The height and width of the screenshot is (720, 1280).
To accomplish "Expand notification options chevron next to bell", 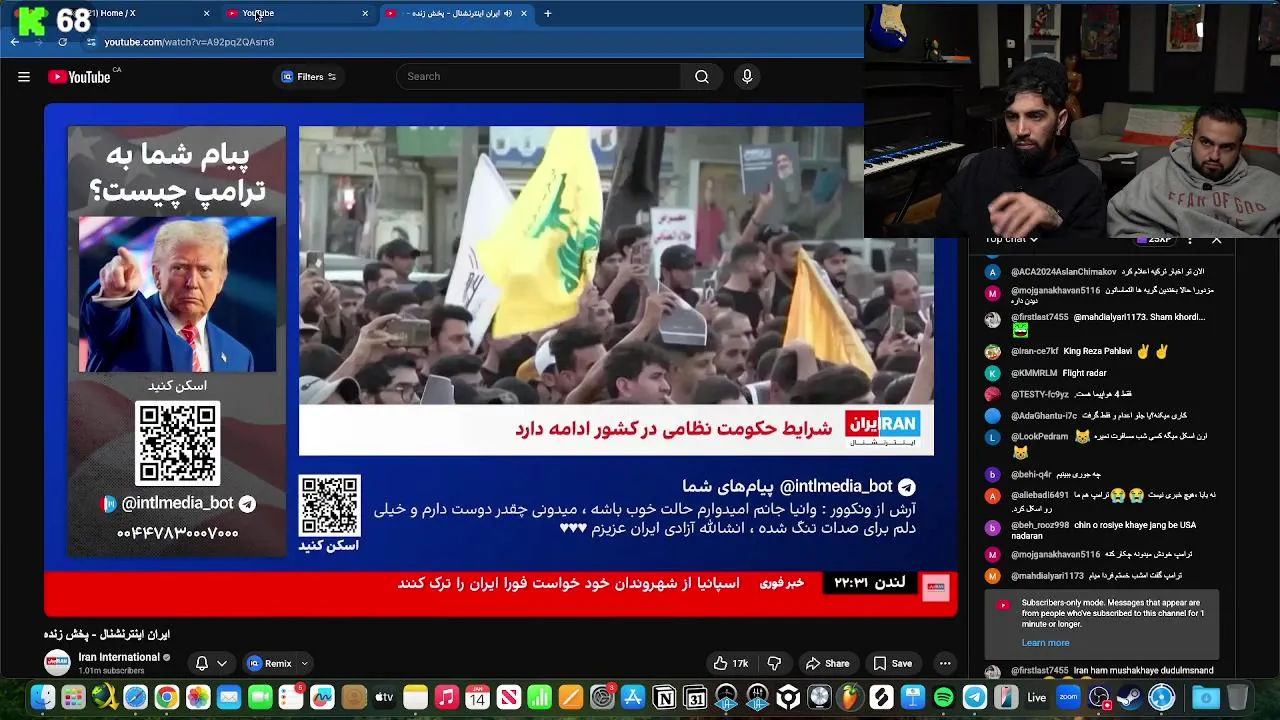I will [222, 663].
